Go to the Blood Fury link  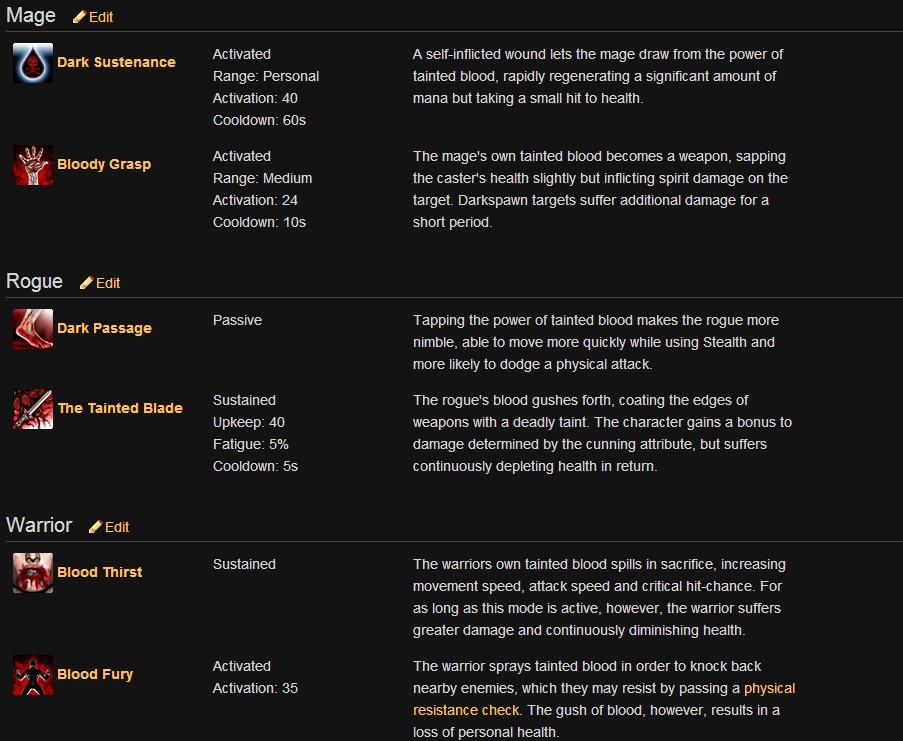95,674
